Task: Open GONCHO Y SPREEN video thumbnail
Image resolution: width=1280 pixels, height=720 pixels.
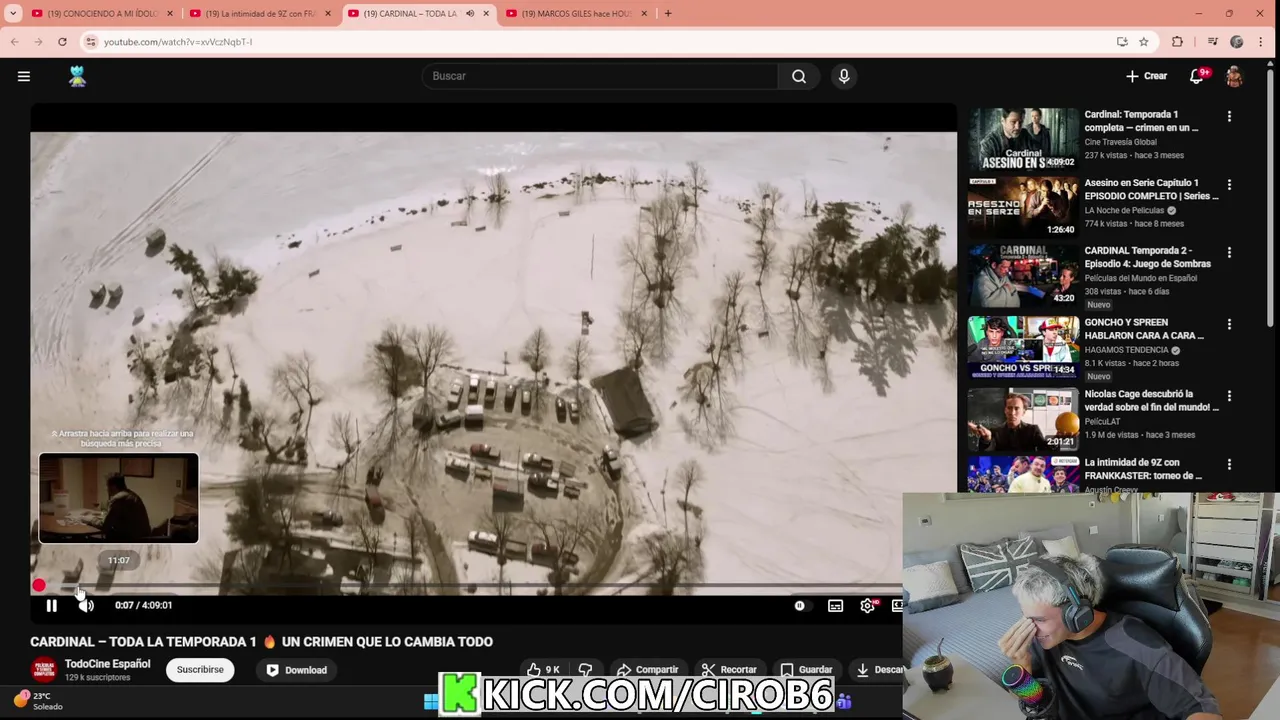Action: [x=1023, y=347]
